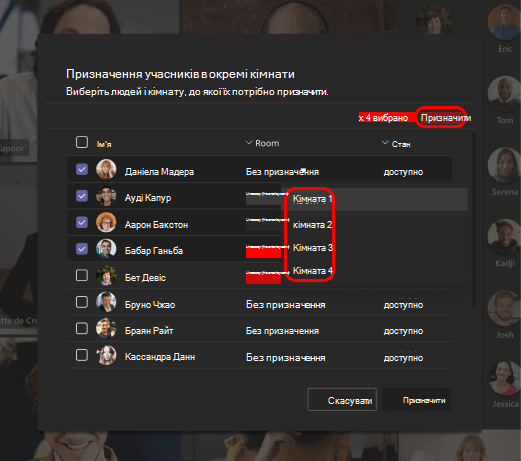Click Браян Райт room cell 'Без призначення'
This screenshot has width=521, height=461.
click(x=282, y=331)
